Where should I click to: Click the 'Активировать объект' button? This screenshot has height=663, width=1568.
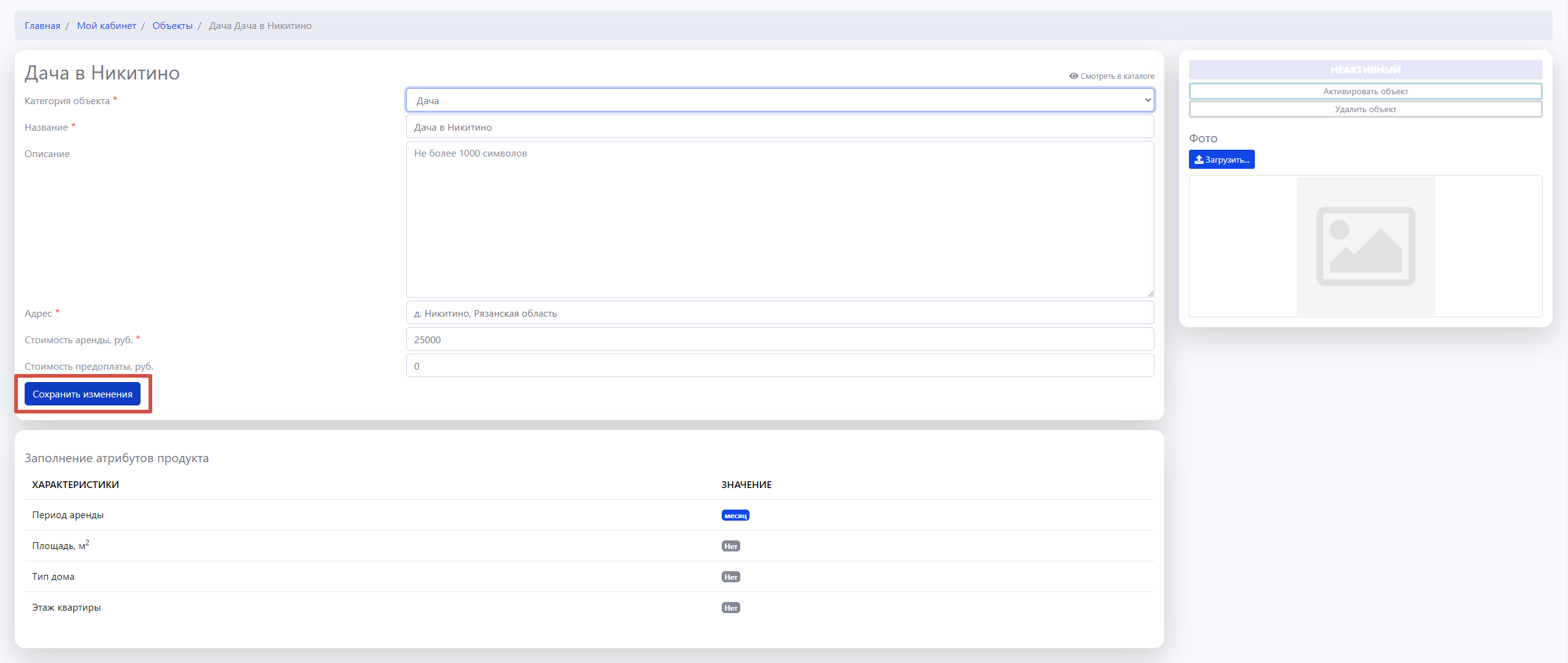[1365, 91]
